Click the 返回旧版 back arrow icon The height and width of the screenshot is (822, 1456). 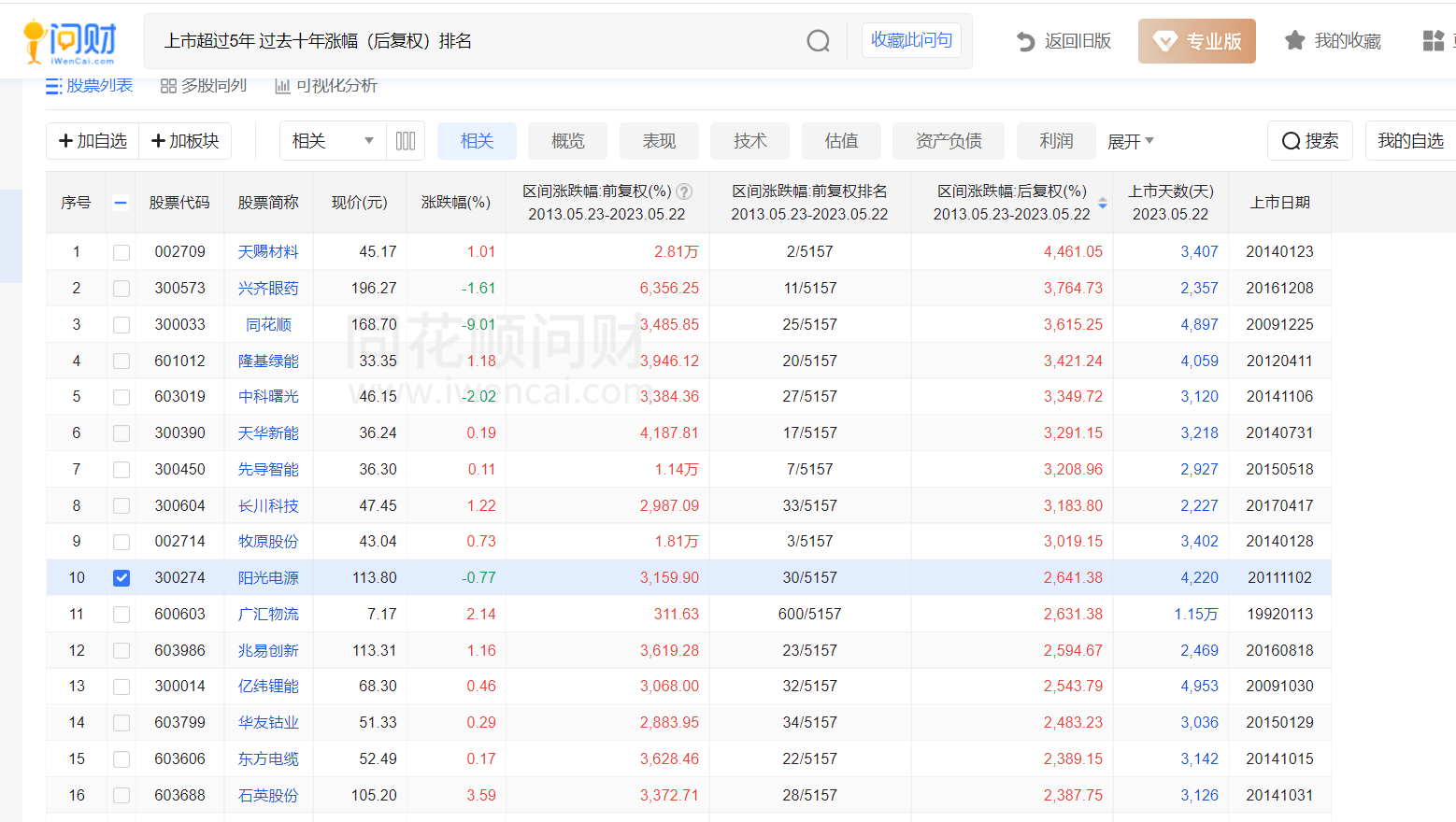(1025, 41)
